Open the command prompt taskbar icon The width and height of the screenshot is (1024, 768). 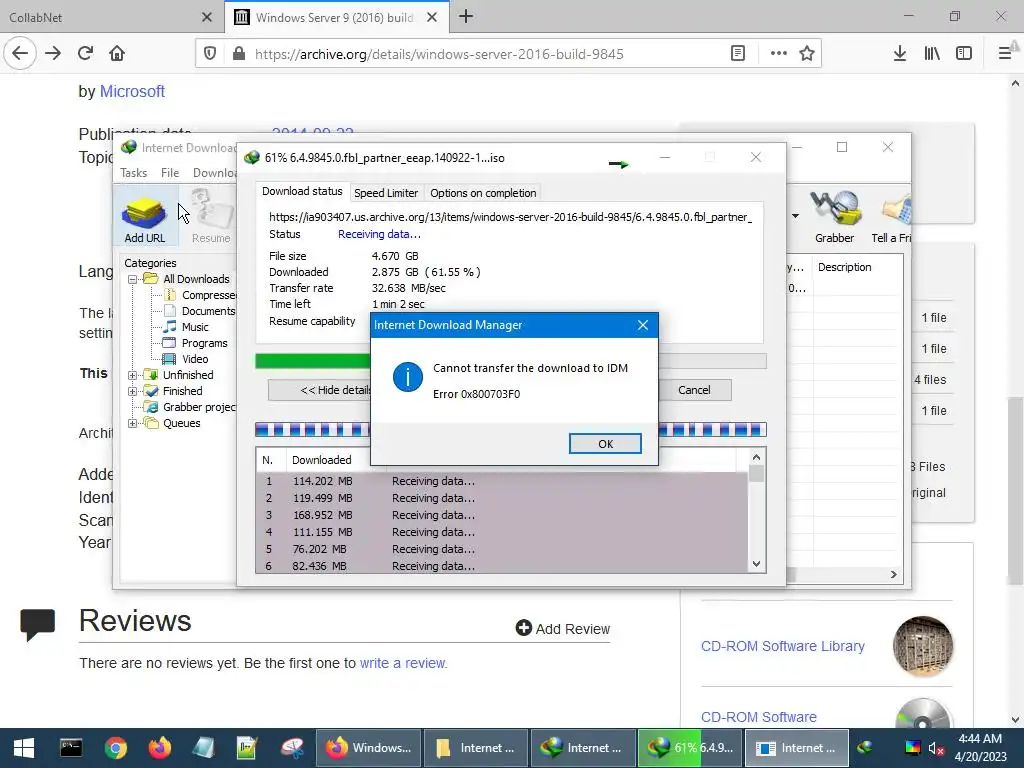click(71, 748)
